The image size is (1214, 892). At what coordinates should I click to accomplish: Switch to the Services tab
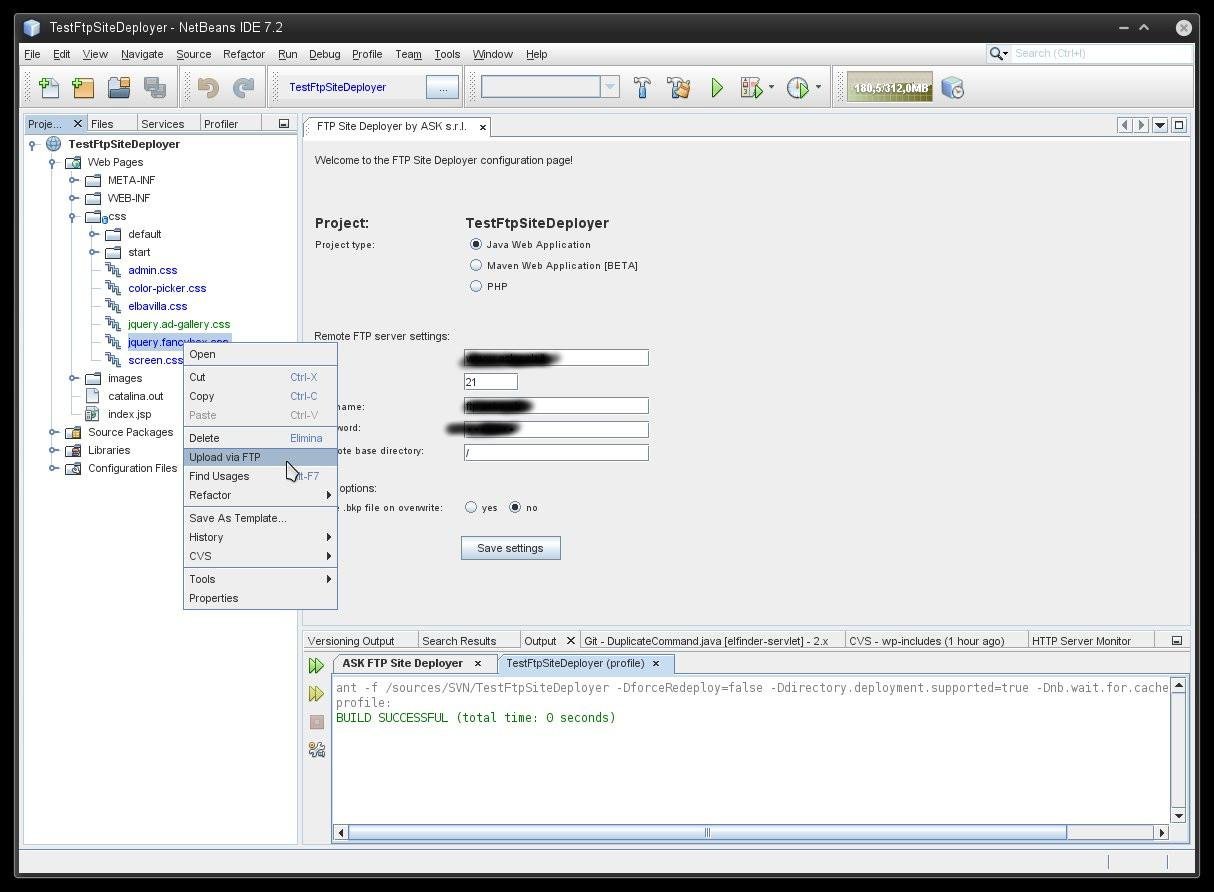click(x=163, y=123)
